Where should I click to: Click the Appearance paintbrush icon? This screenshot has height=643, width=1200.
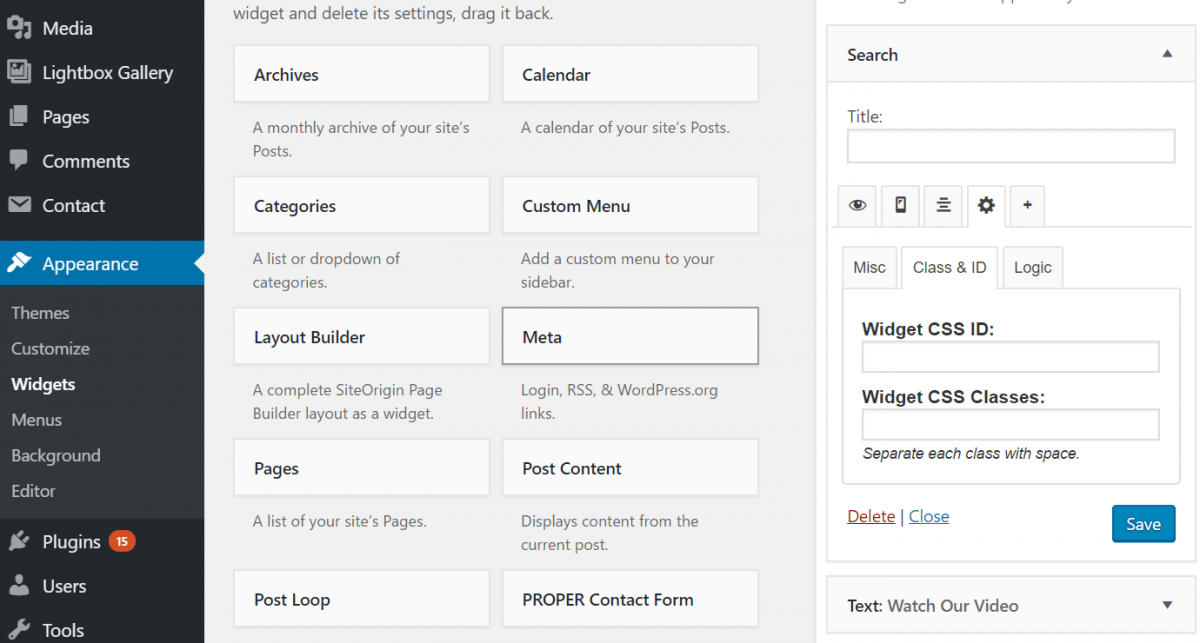point(21,263)
